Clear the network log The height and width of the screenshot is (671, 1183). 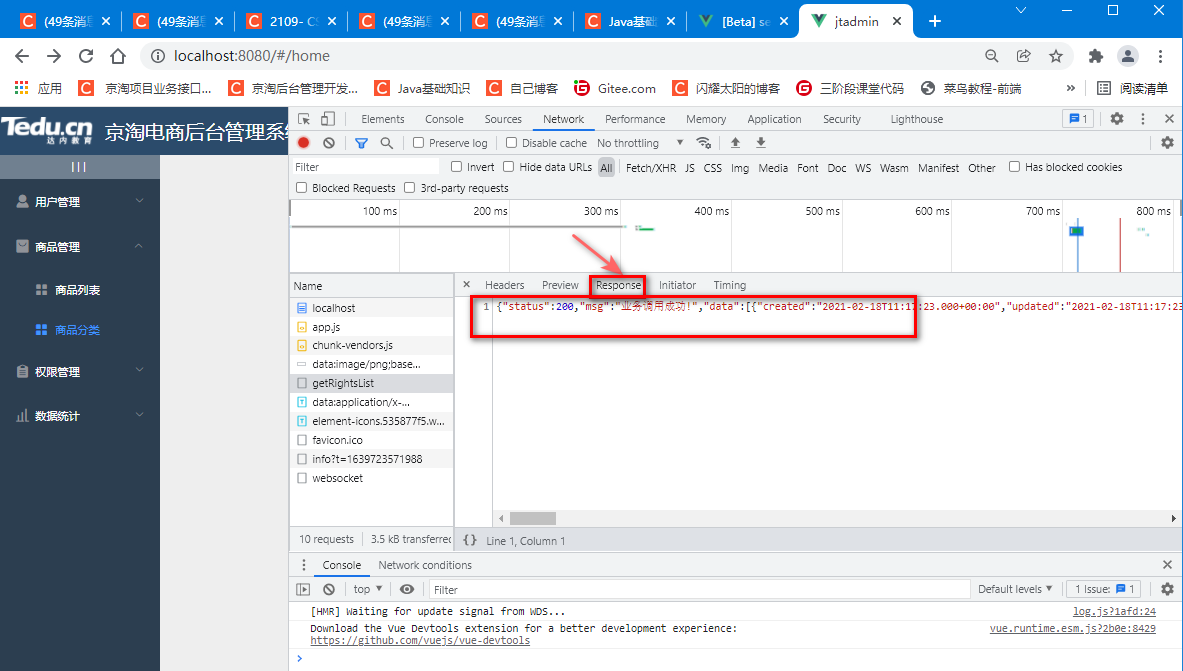(329, 143)
